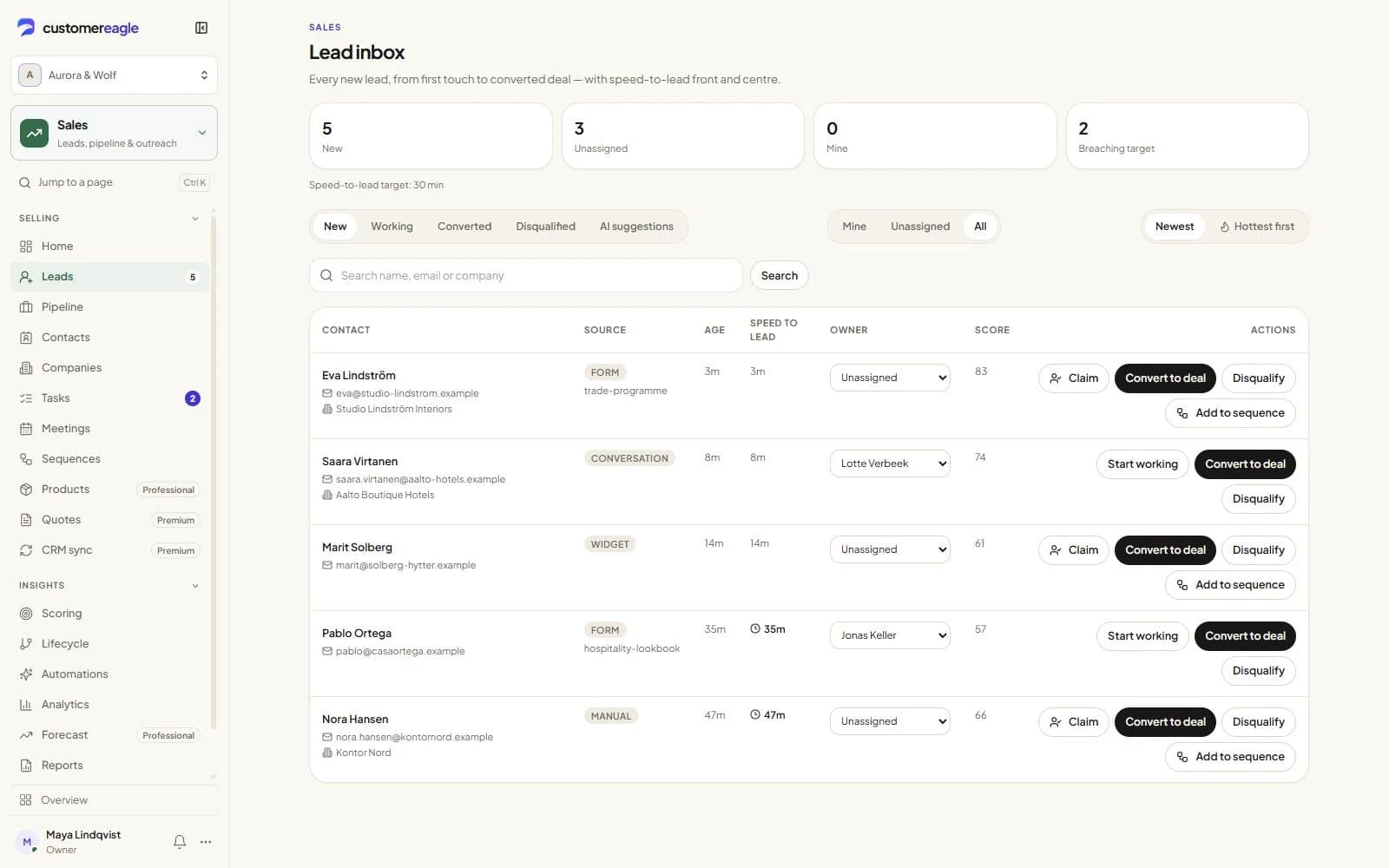Open Jump to a page search
Screen dimensions: 1389x868
pyautogui.click(x=114, y=182)
